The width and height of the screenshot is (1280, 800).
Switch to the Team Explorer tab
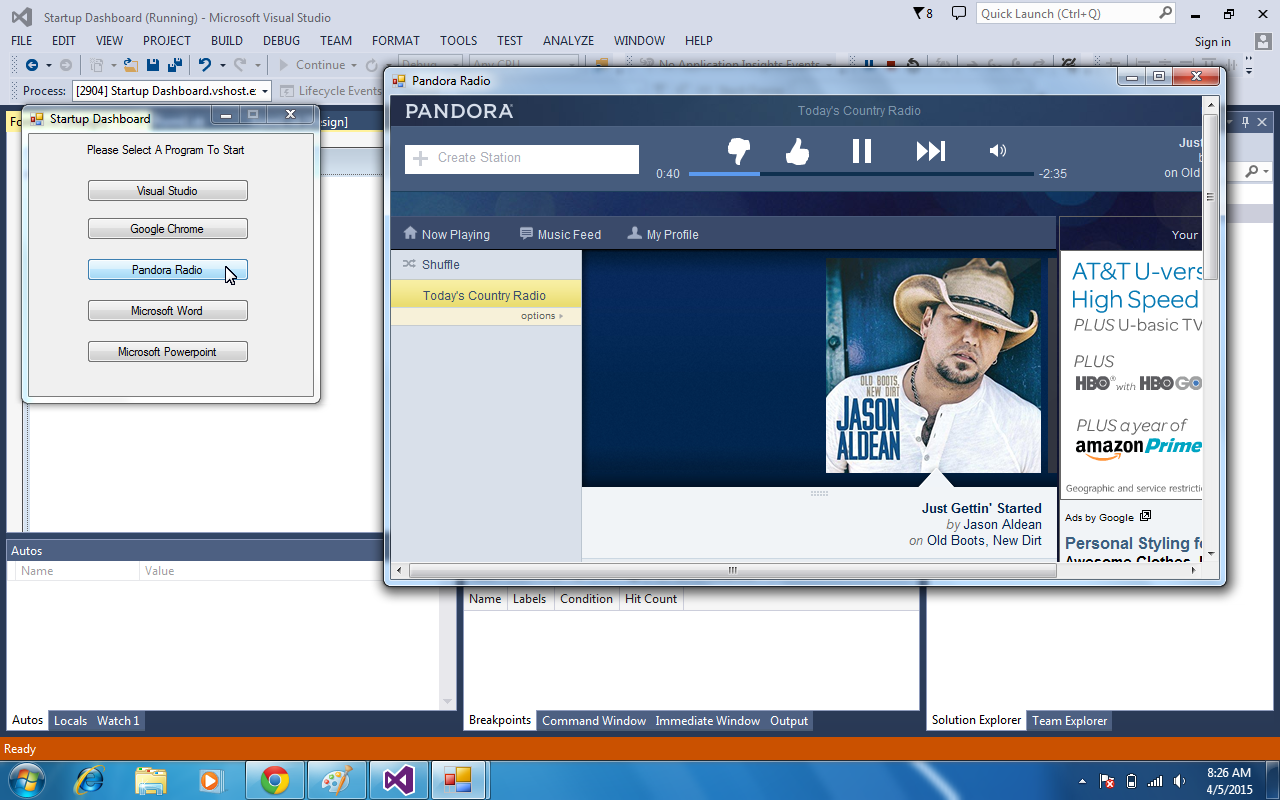pyautogui.click(x=1070, y=720)
